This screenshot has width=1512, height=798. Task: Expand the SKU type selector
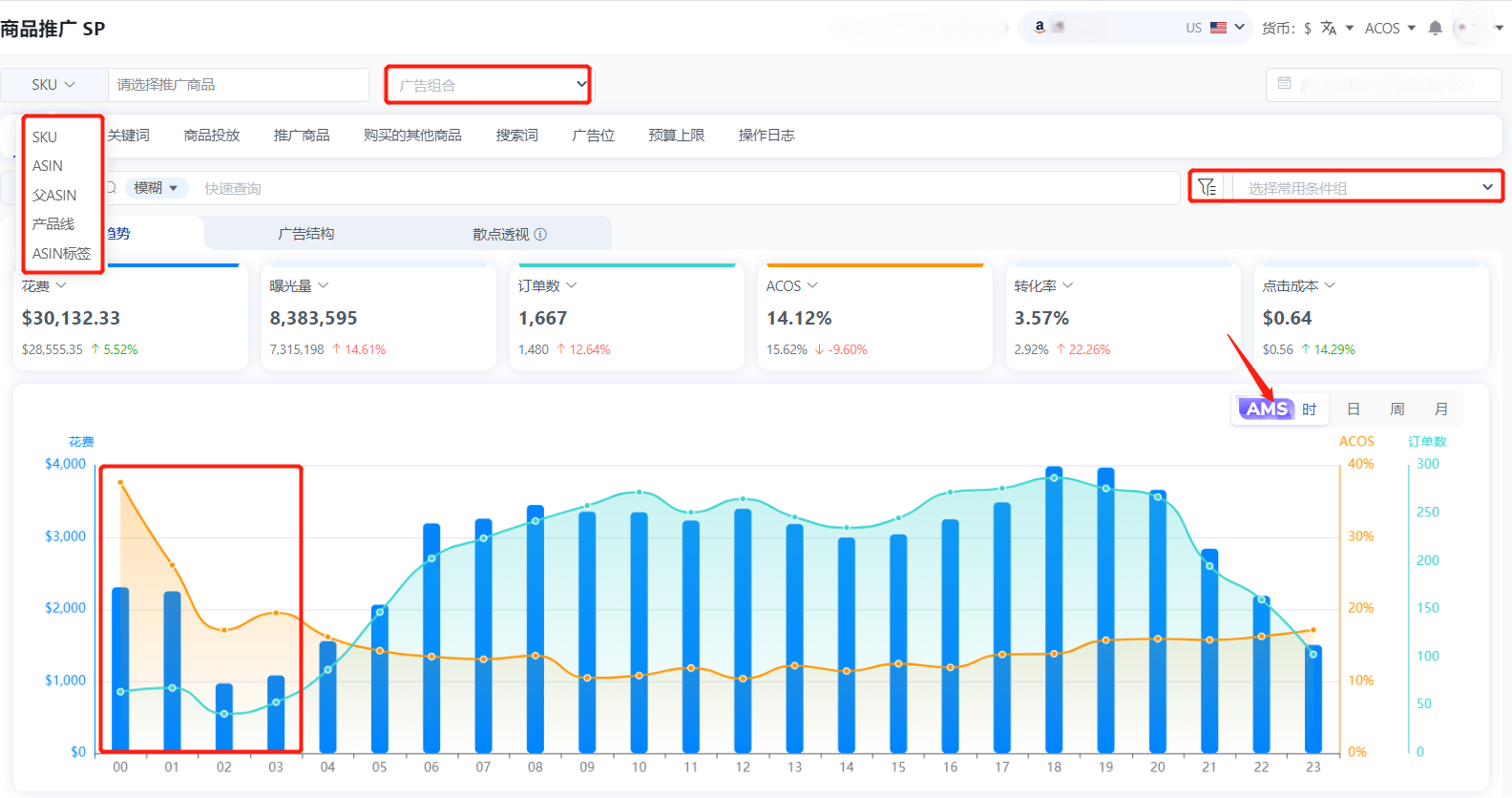coord(53,85)
